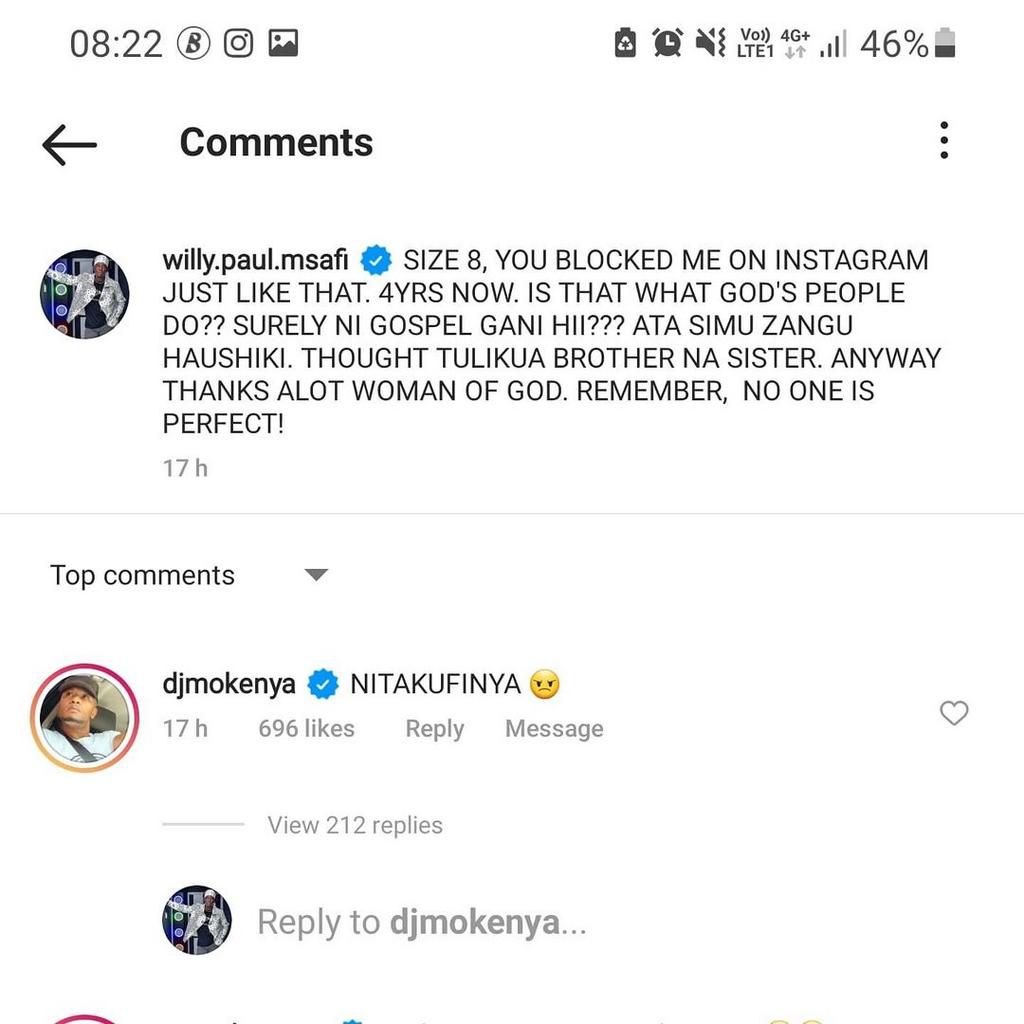The height and width of the screenshot is (1024, 1024).
Task: Expand View 212 replies
Action: 354,825
